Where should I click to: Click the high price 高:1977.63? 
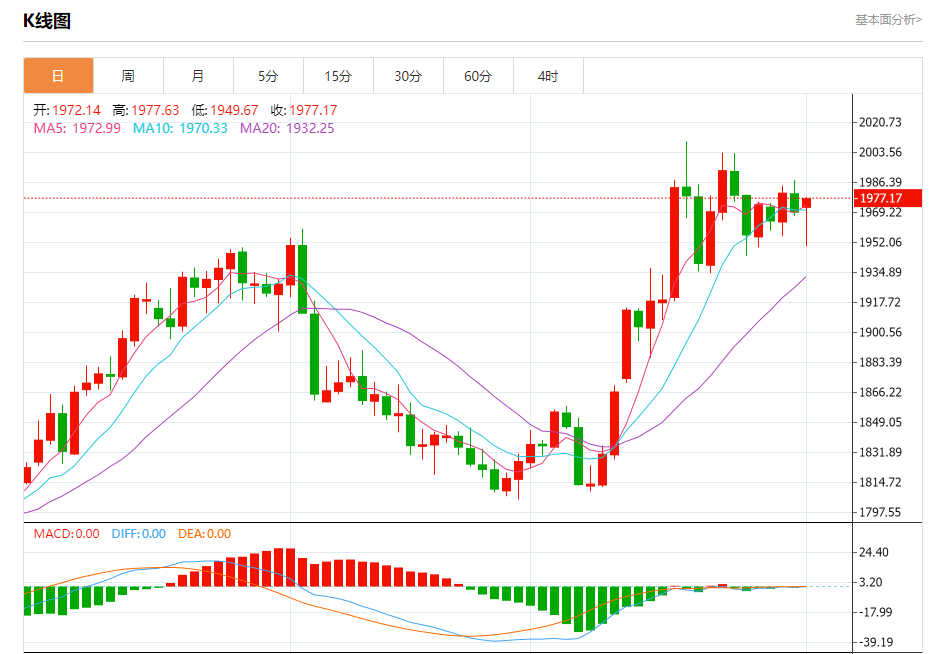click(x=146, y=110)
